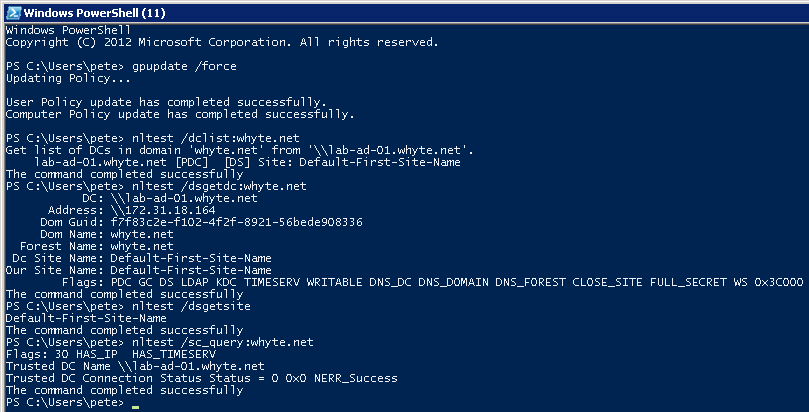Click the nltest /sc_query:whyte.net command

(223, 343)
